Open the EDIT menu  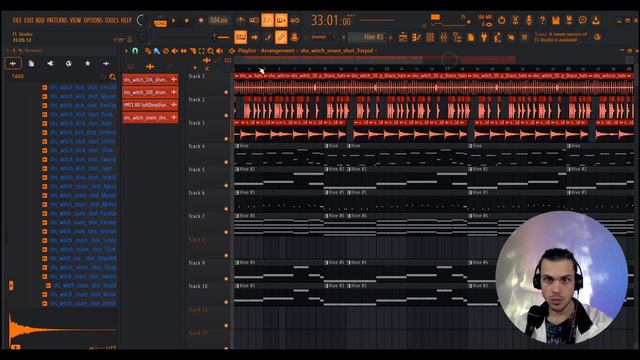click(x=29, y=20)
